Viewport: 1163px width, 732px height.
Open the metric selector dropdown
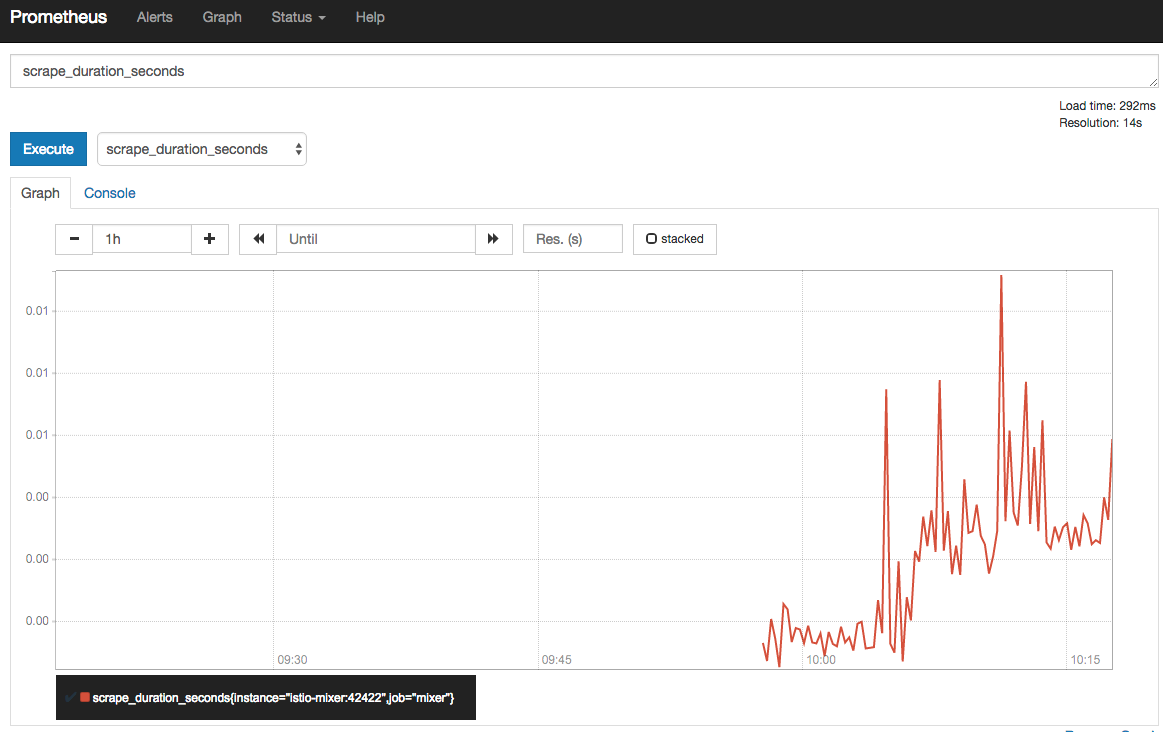point(202,149)
